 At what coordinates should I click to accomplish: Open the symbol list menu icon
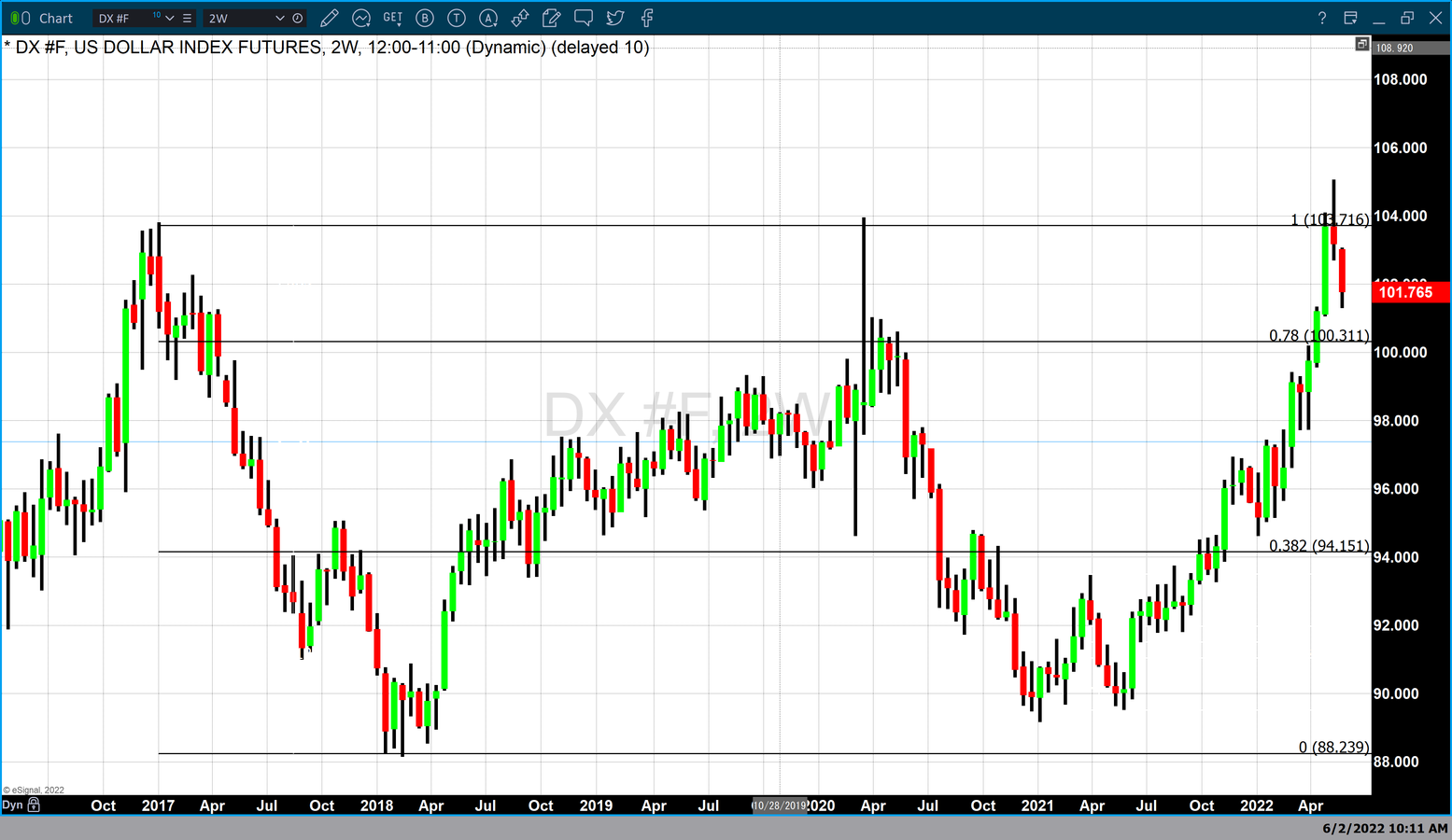(x=188, y=18)
